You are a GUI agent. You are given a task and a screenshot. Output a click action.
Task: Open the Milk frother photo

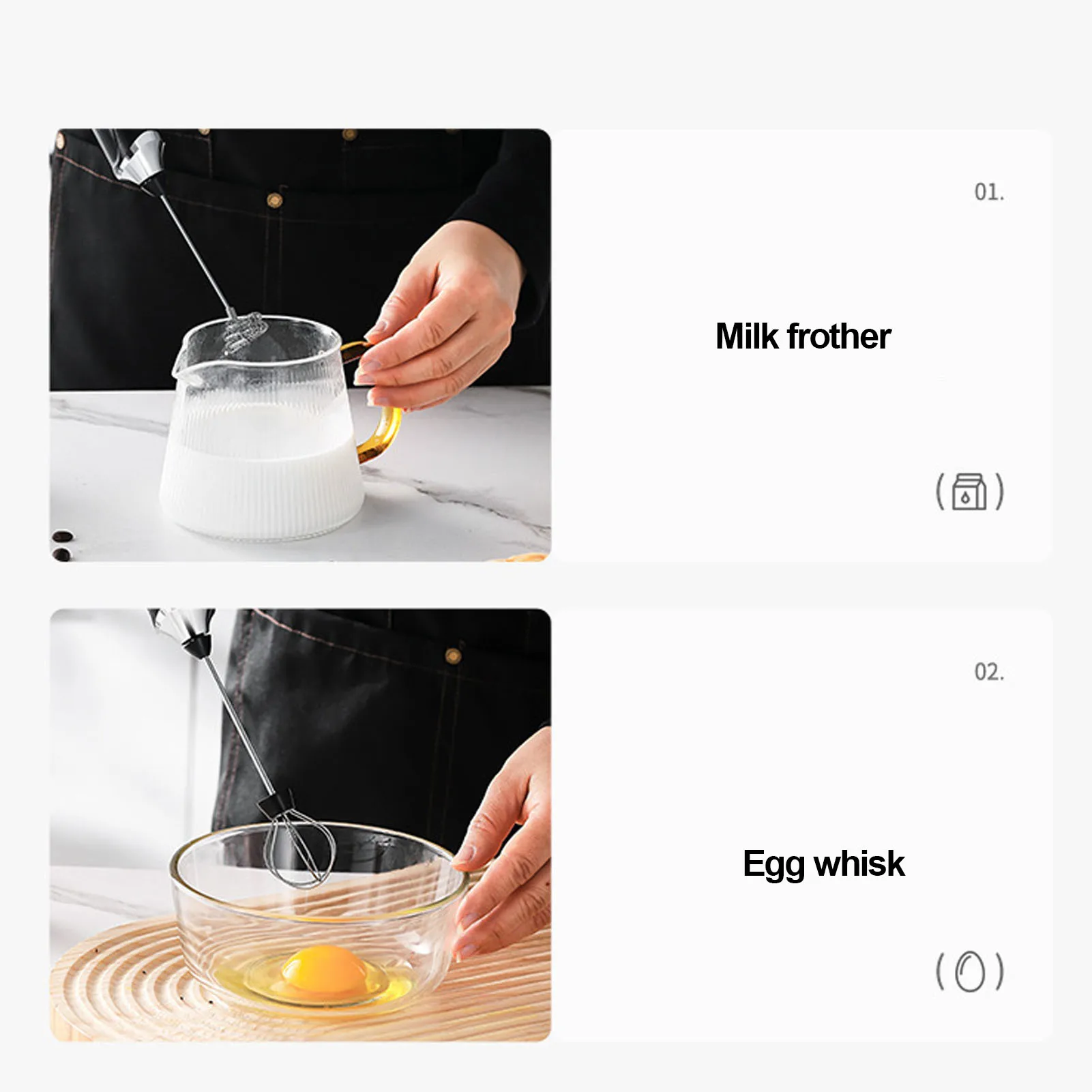pyautogui.click(x=300, y=345)
